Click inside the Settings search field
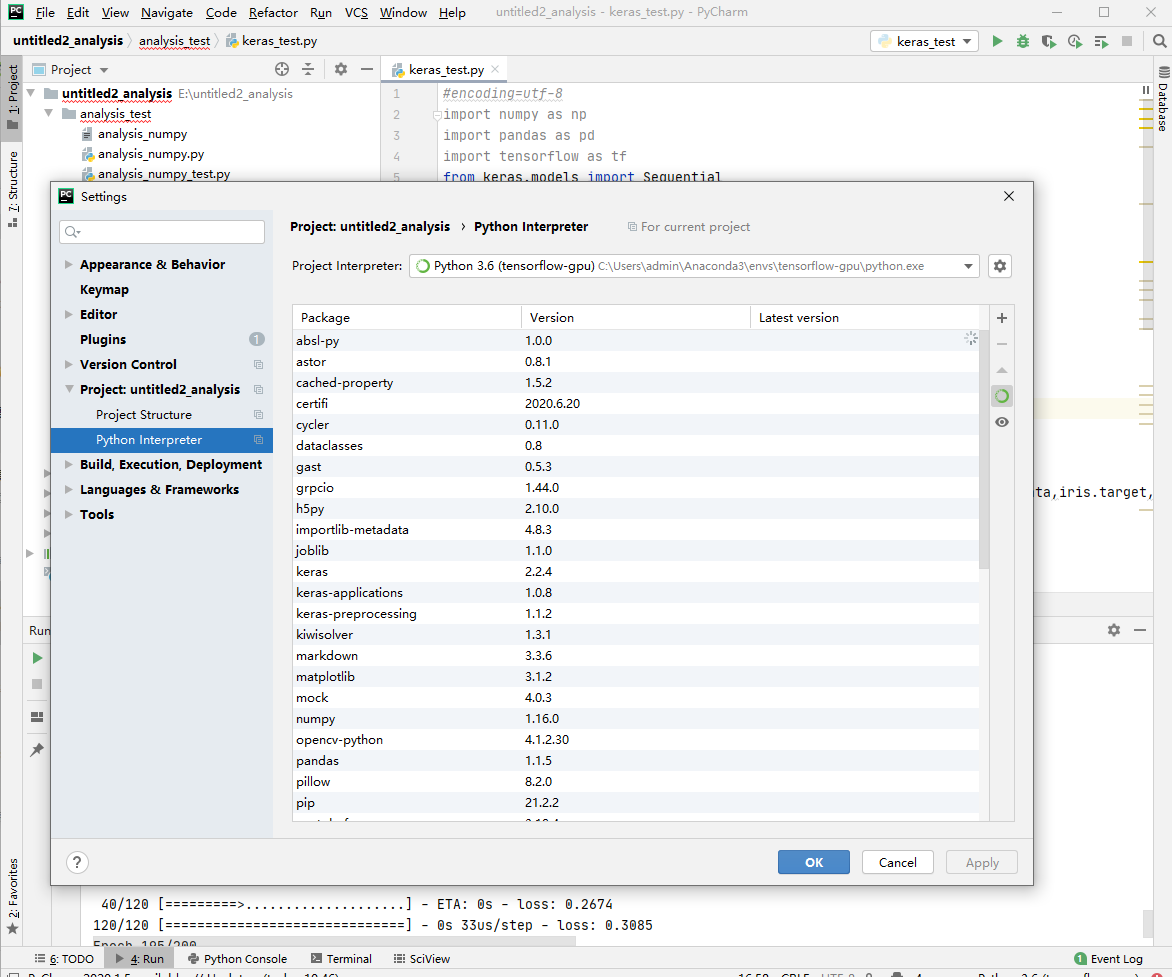The image size is (1172, 977). (x=161, y=232)
